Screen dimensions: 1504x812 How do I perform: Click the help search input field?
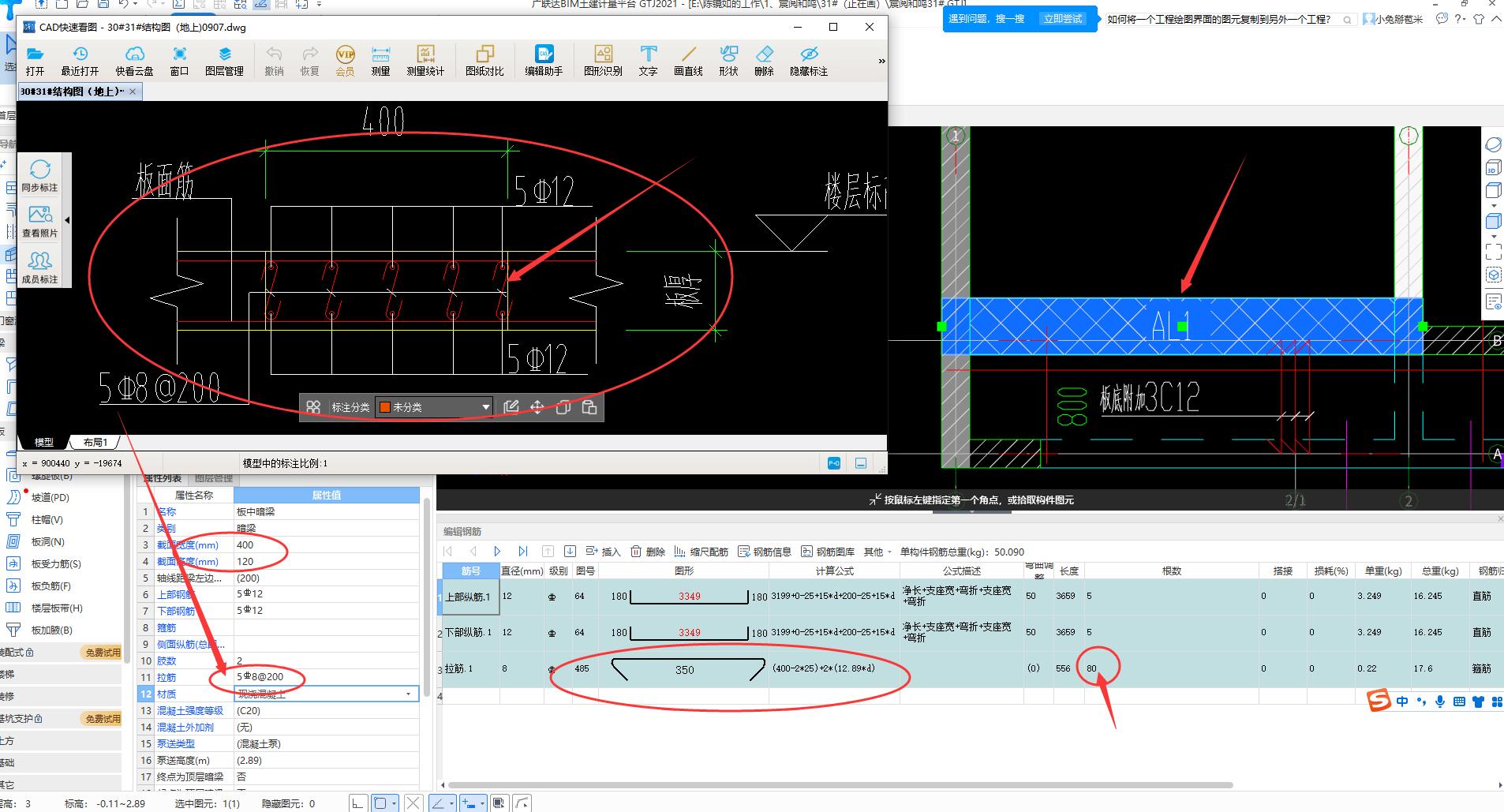point(1228,20)
